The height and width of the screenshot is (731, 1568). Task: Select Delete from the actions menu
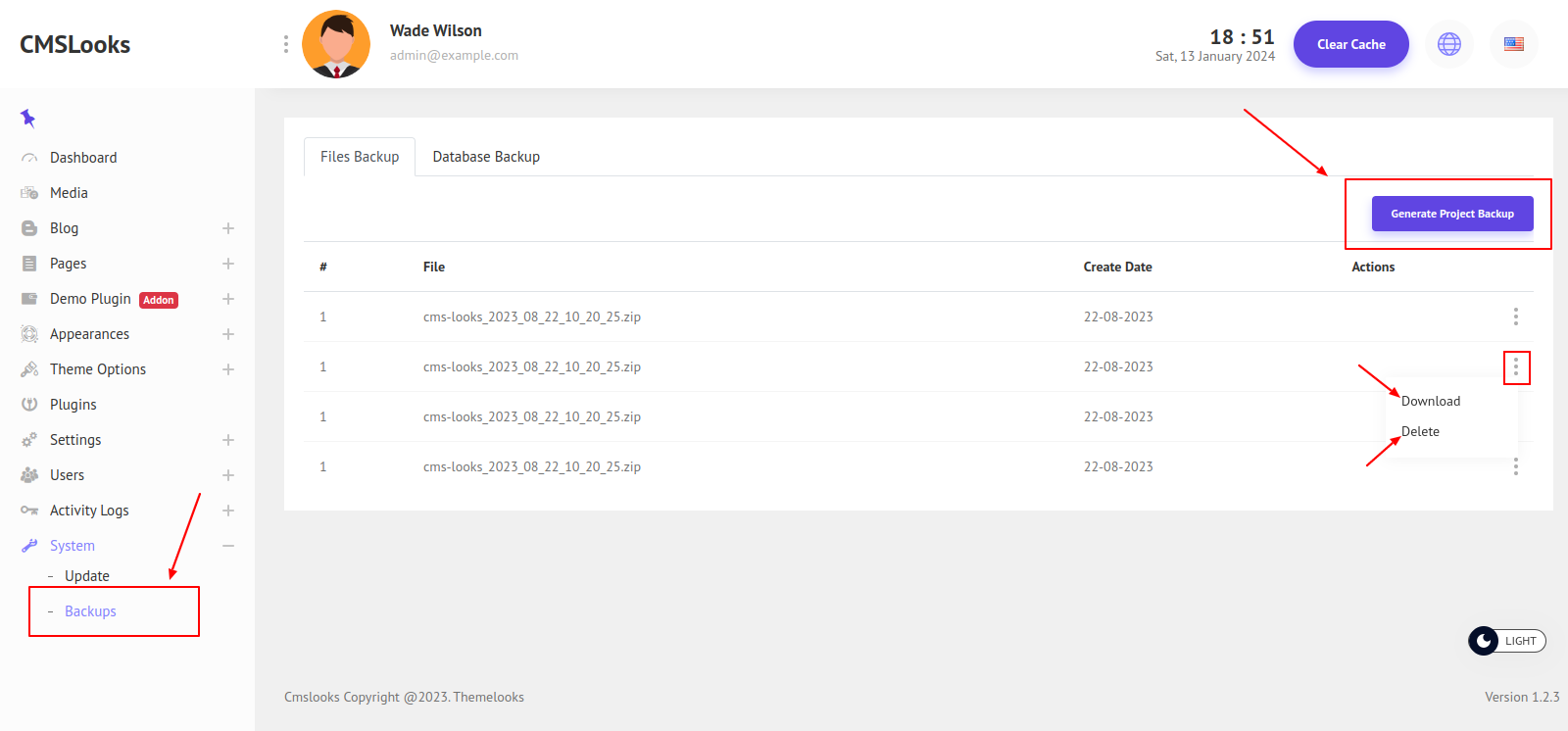point(1420,431)
